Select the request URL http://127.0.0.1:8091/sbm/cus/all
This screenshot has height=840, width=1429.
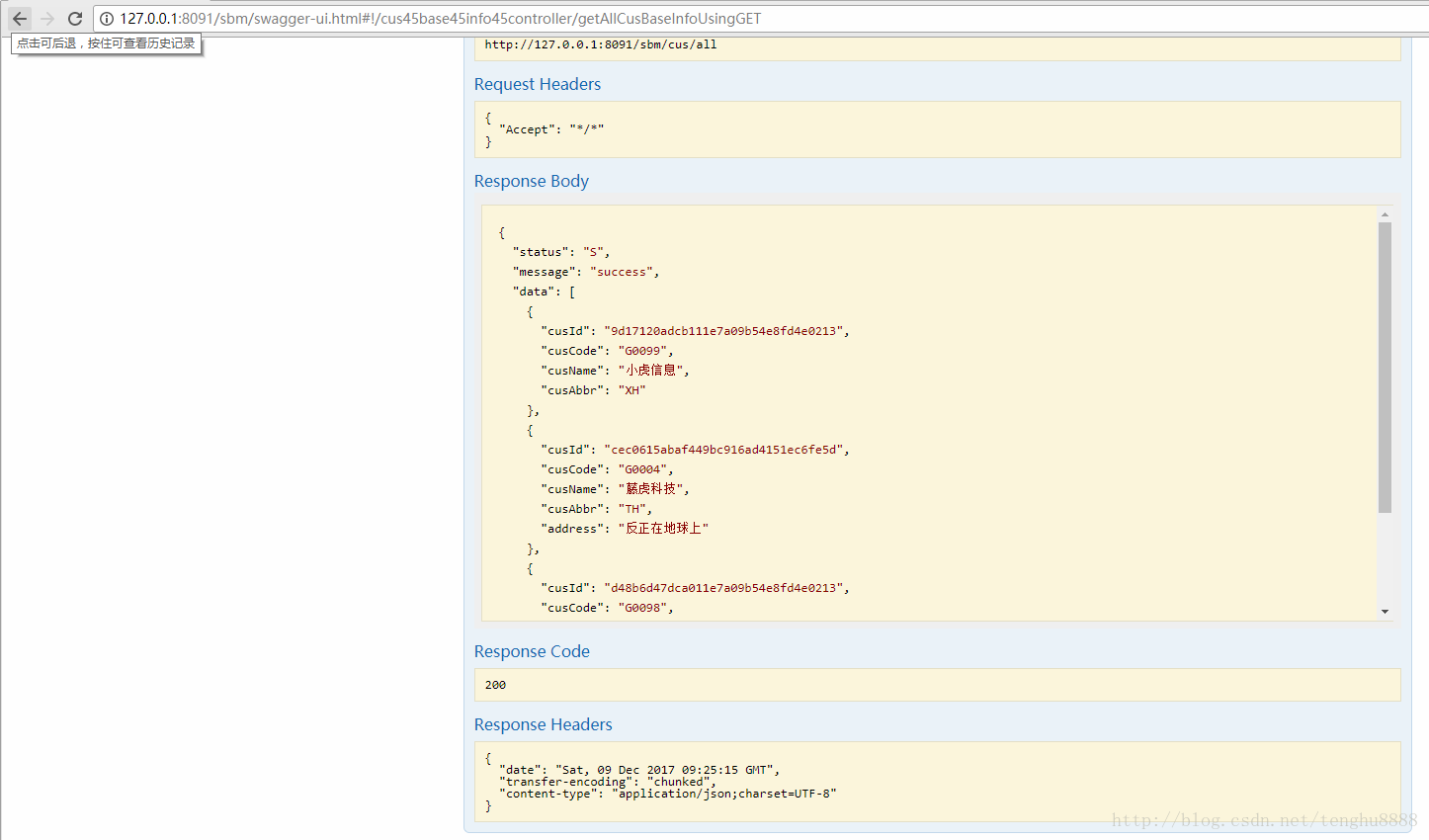[x=601, y=44]
